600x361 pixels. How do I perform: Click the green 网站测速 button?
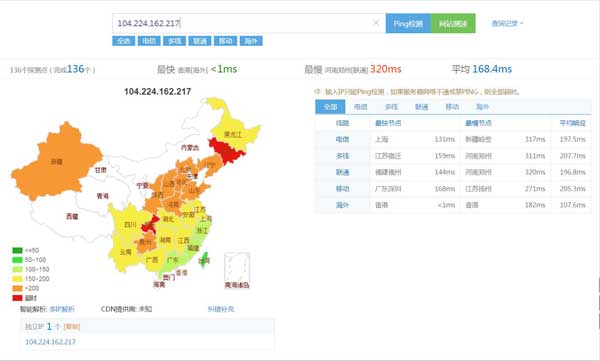[x=453, y=23]
